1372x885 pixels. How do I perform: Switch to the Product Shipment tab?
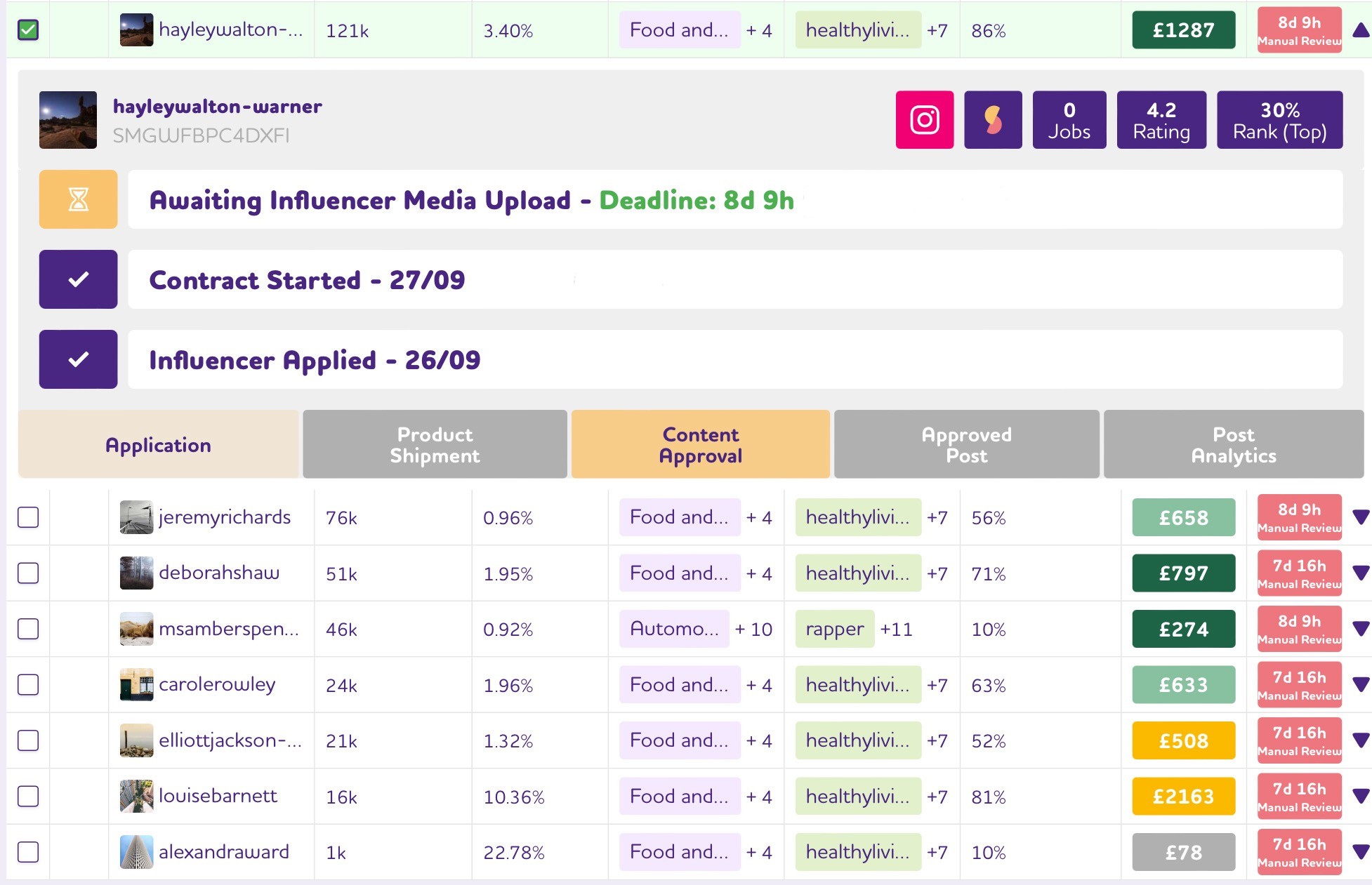click(x=435, y=445)
